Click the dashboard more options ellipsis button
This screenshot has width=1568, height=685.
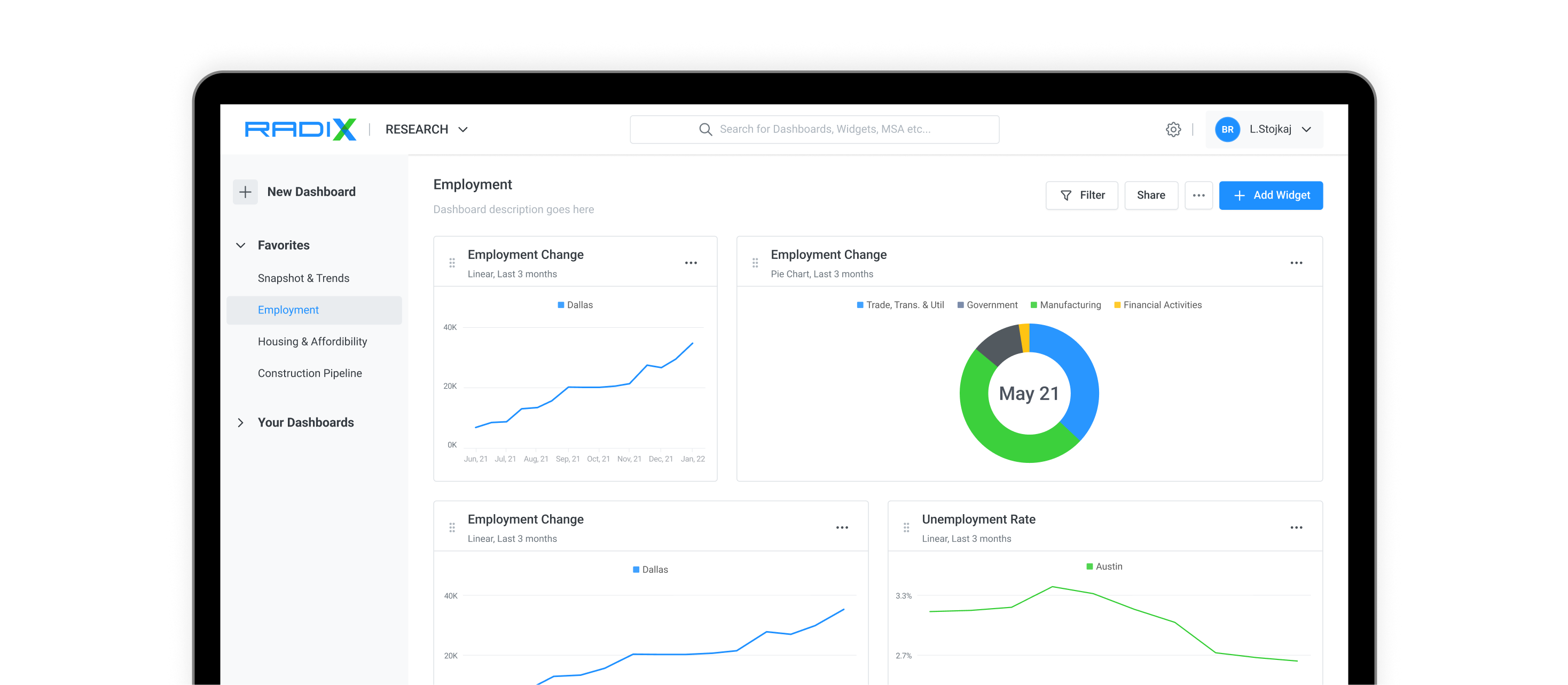[1198, 195]
